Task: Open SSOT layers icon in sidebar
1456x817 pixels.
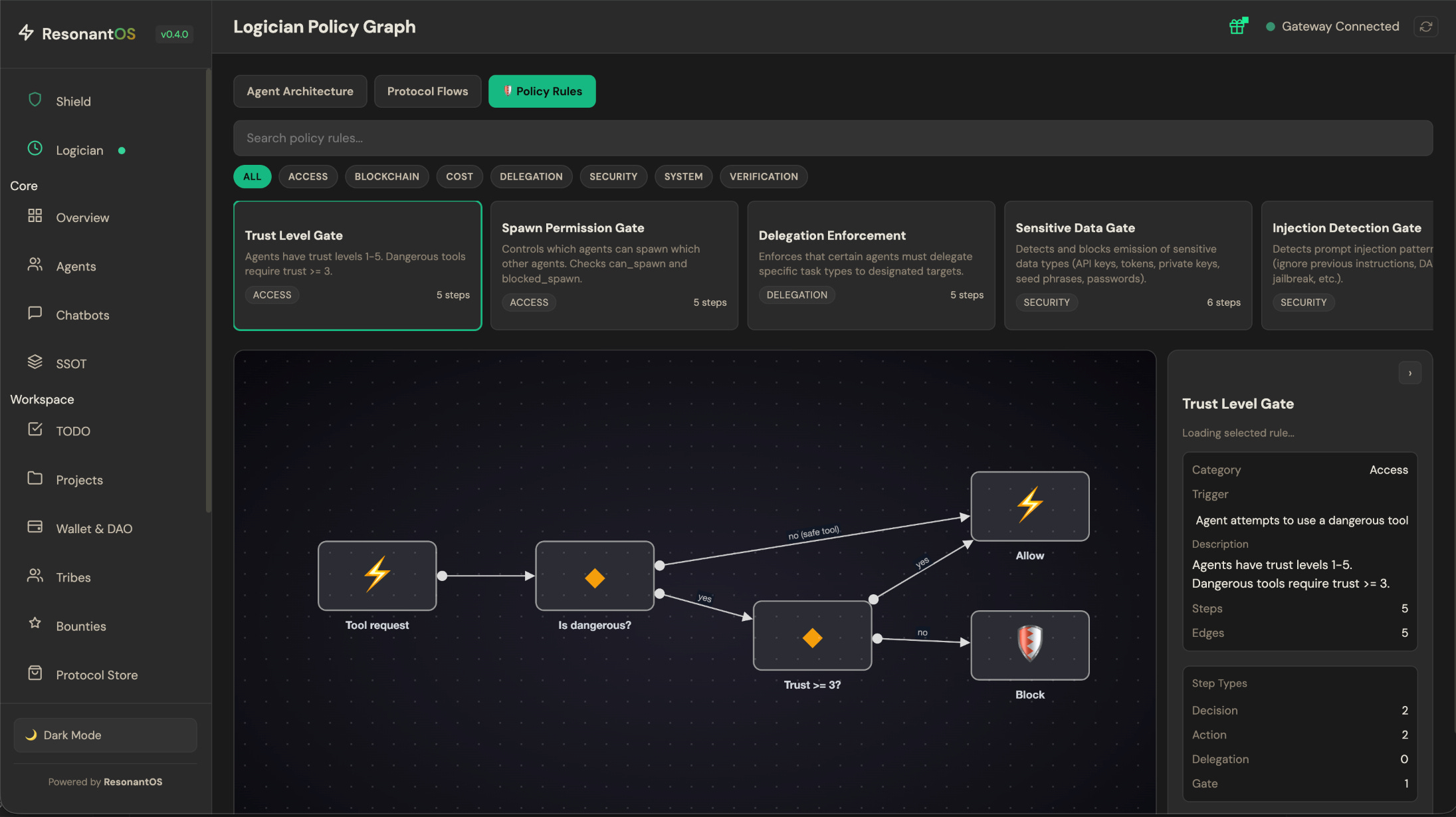Action: (x=35, y=362)
